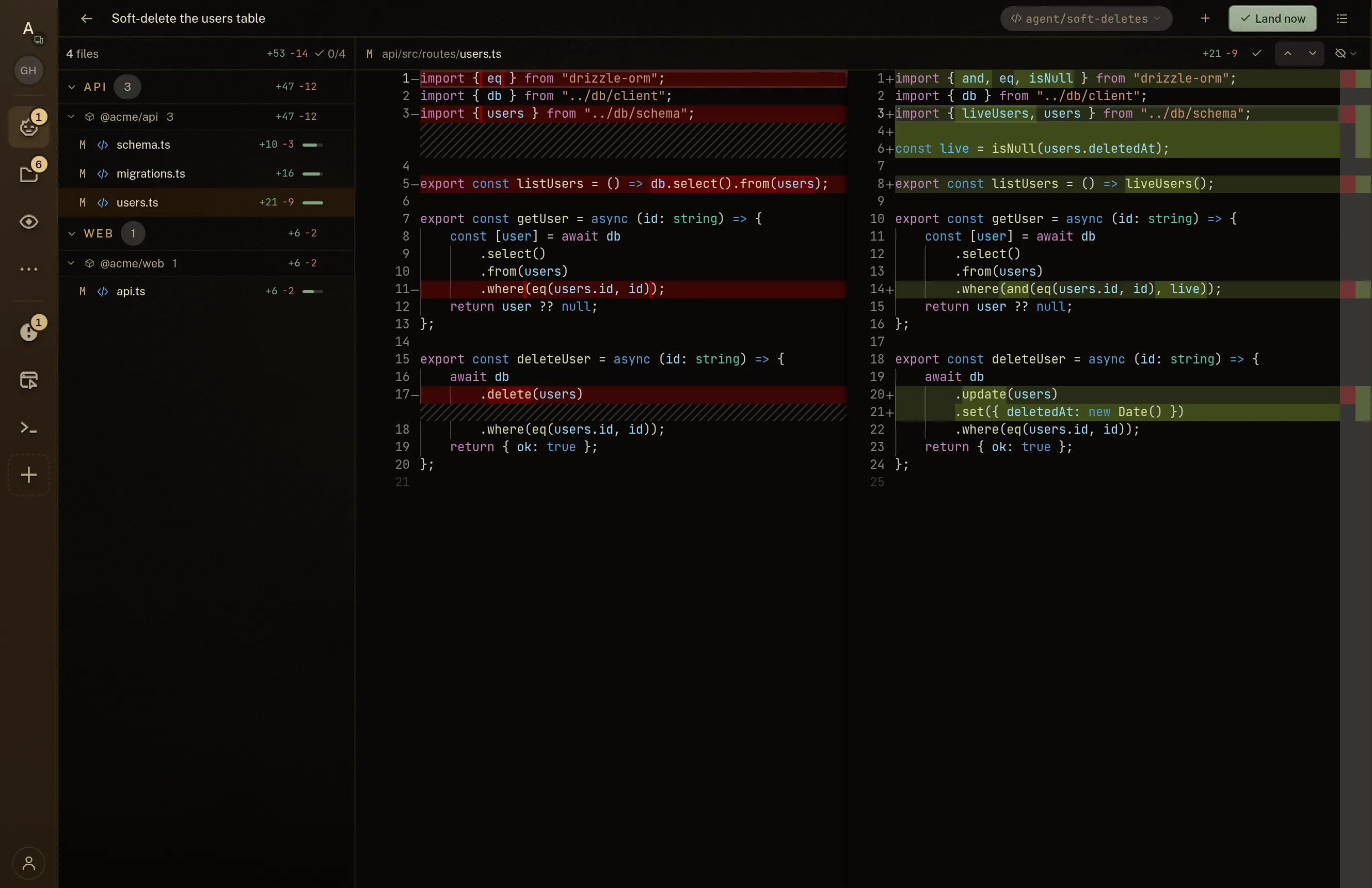Viewport: 1372px width, 888px height.
Task: Click the WEB group count badge 1
Action: tap(133, 233)
